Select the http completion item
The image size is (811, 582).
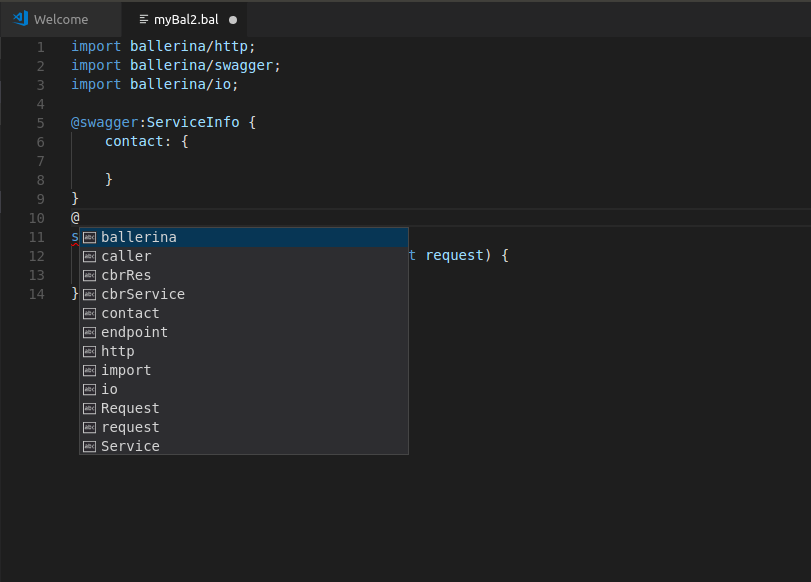pyautogui.click(x=244, y=352)
